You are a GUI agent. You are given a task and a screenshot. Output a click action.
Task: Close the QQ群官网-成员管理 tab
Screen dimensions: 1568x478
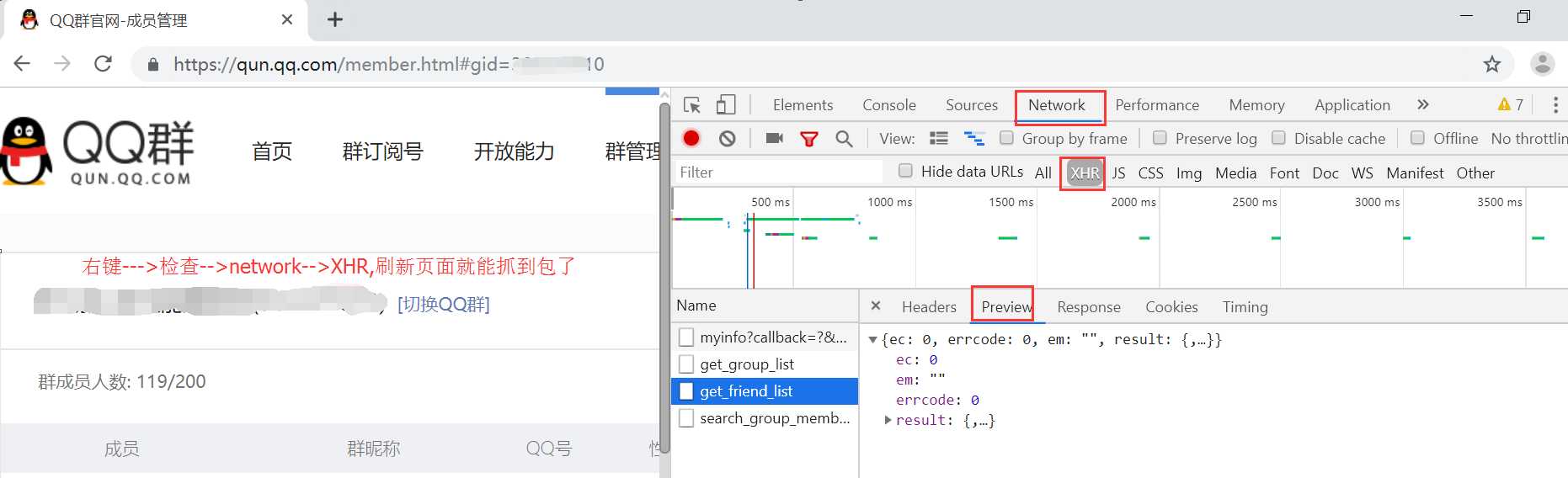click(287, 19)
